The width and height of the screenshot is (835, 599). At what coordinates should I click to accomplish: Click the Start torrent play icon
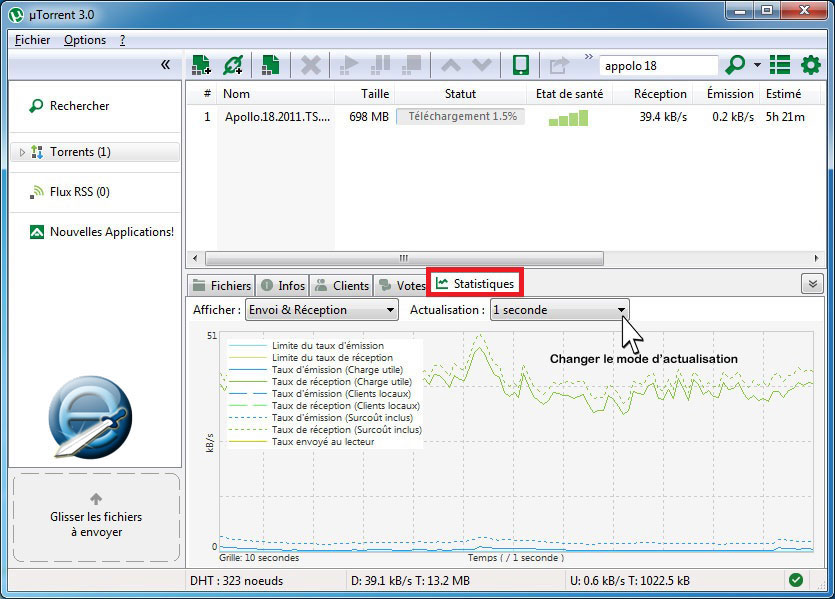point(349,65)
